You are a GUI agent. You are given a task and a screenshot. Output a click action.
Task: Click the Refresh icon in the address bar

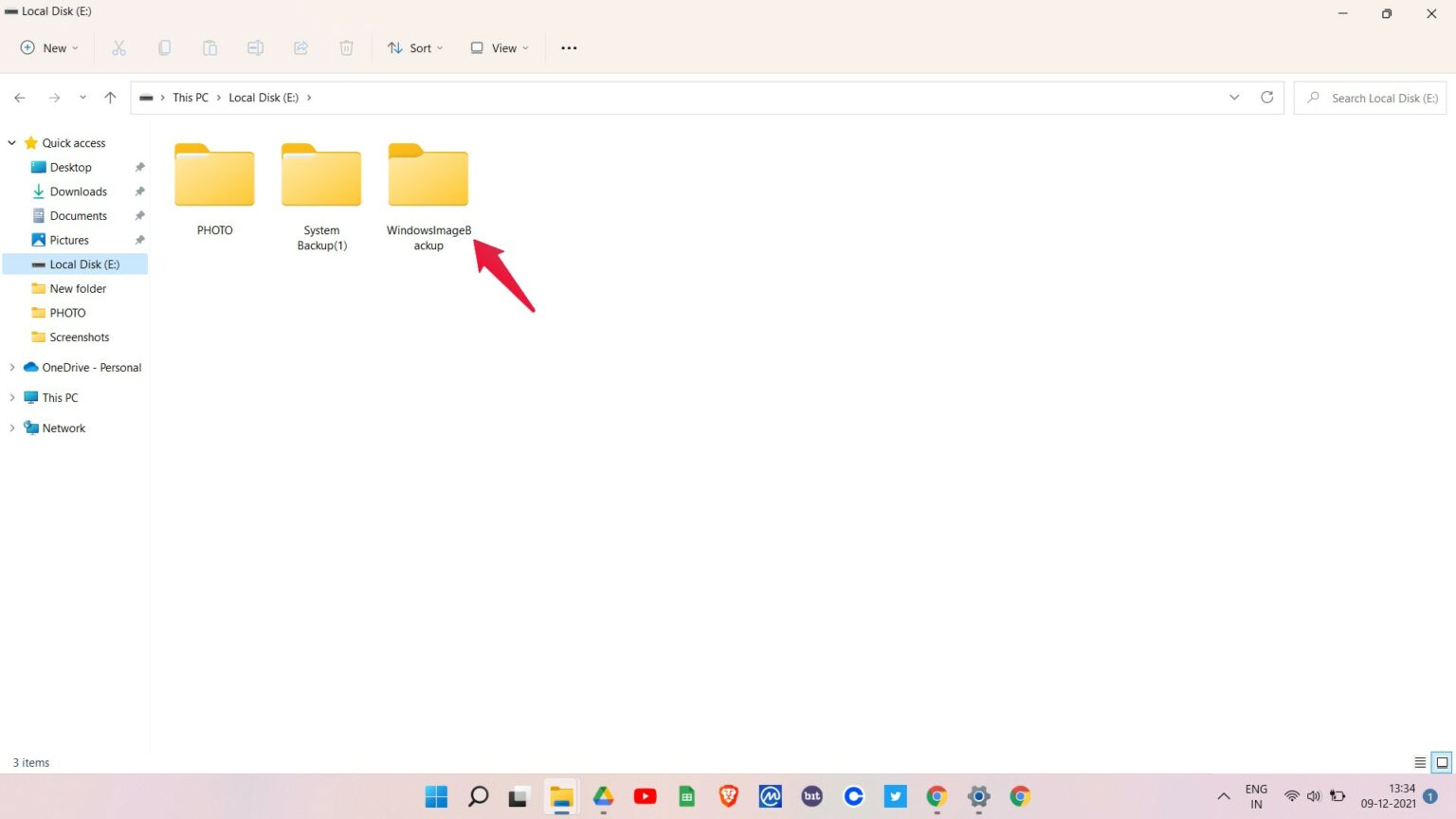point(1267,97)
